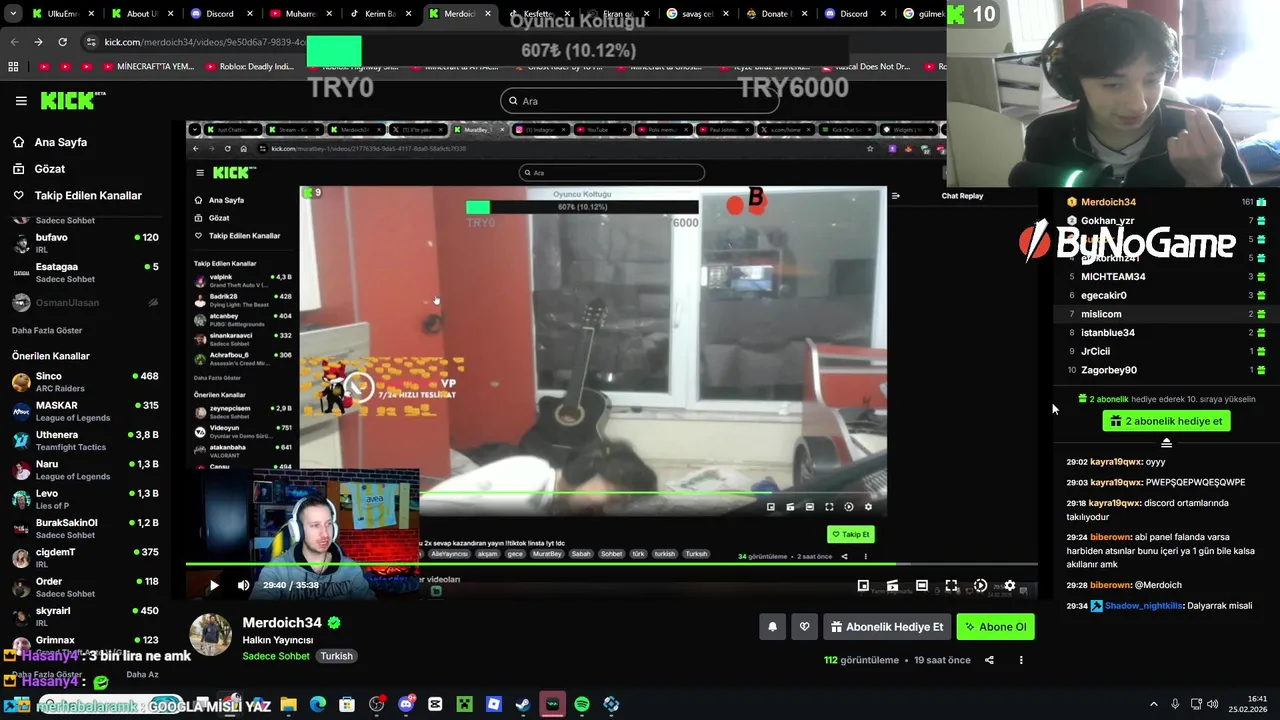The image size is (1280, 720).
Task: Open Steam from the taskbar
Action: pos(523,705)
